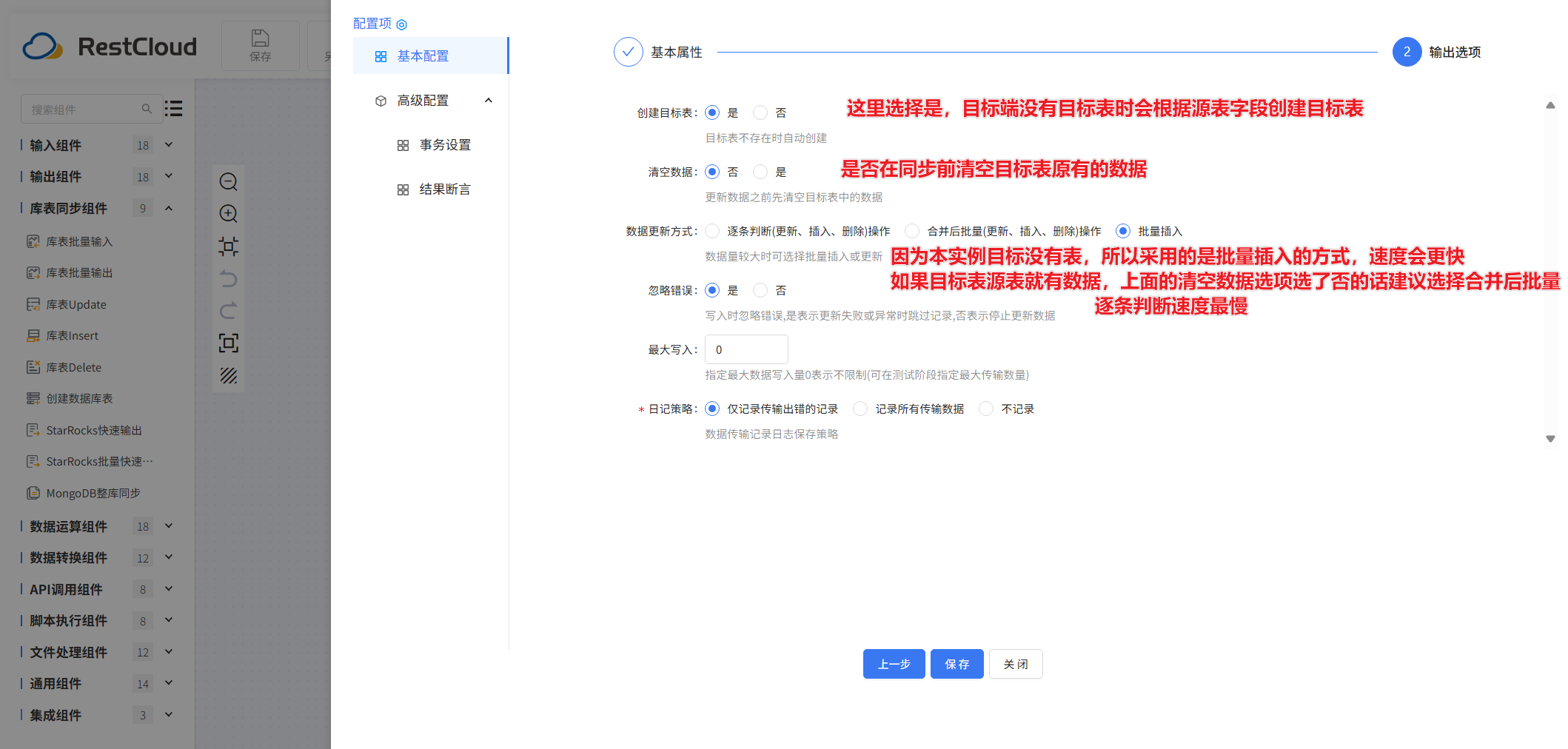Click the form scrollbar down arrow

(x=1550, y=439)
